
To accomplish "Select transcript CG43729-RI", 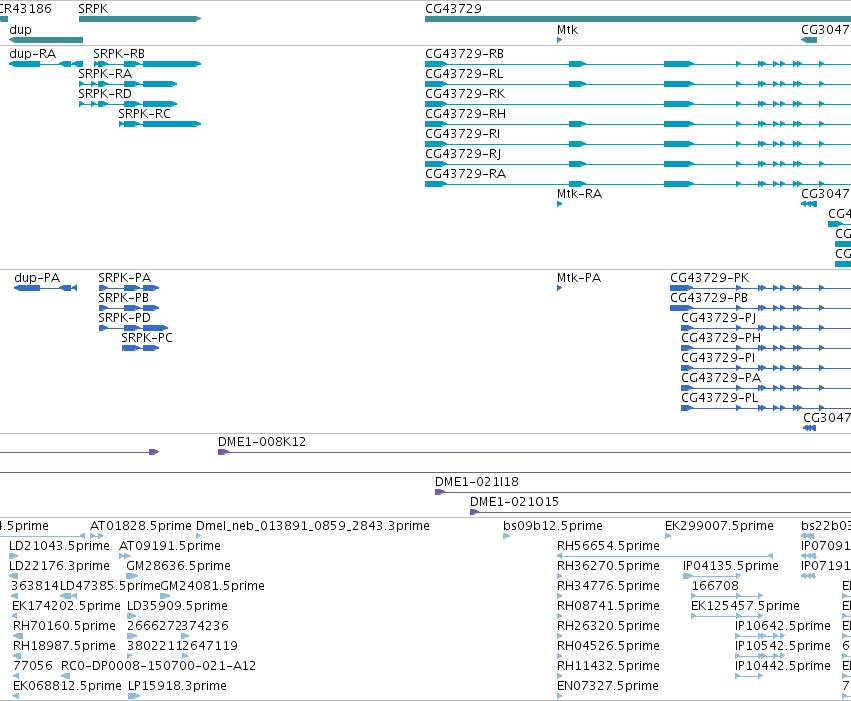I will tap(462, 134).
